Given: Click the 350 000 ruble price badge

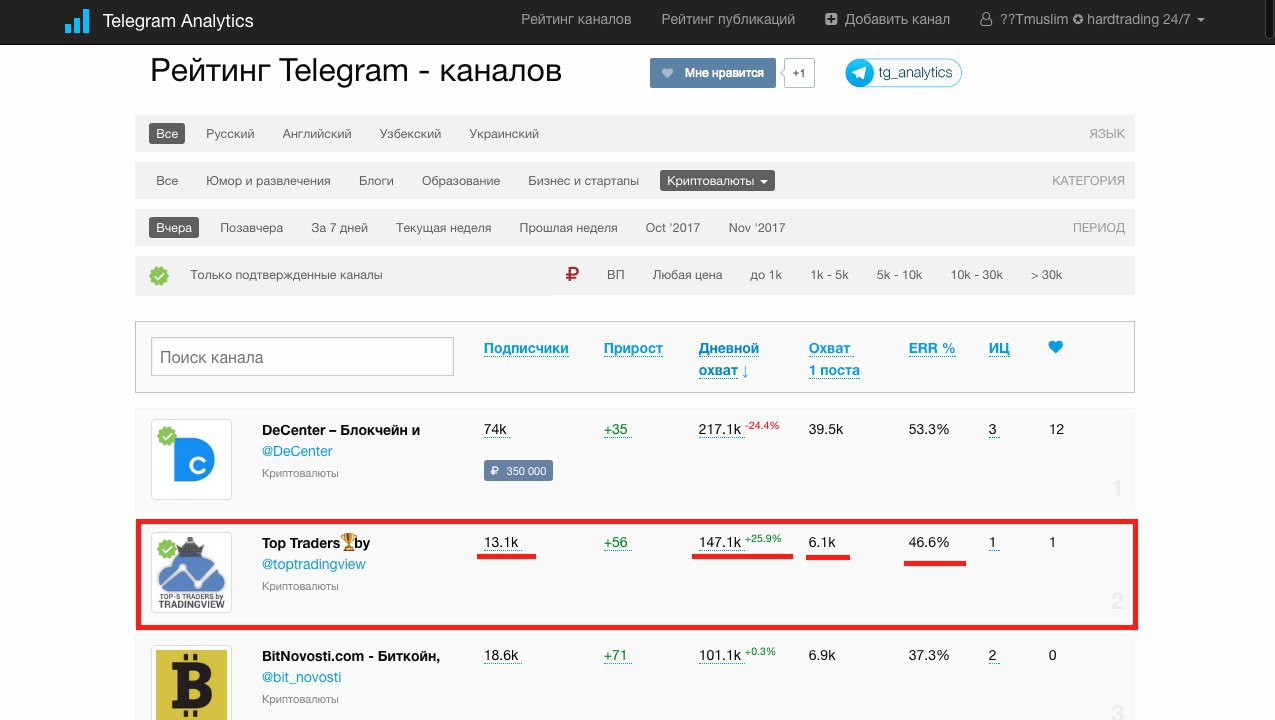Looking at the screenshot, I should point(518,470).
